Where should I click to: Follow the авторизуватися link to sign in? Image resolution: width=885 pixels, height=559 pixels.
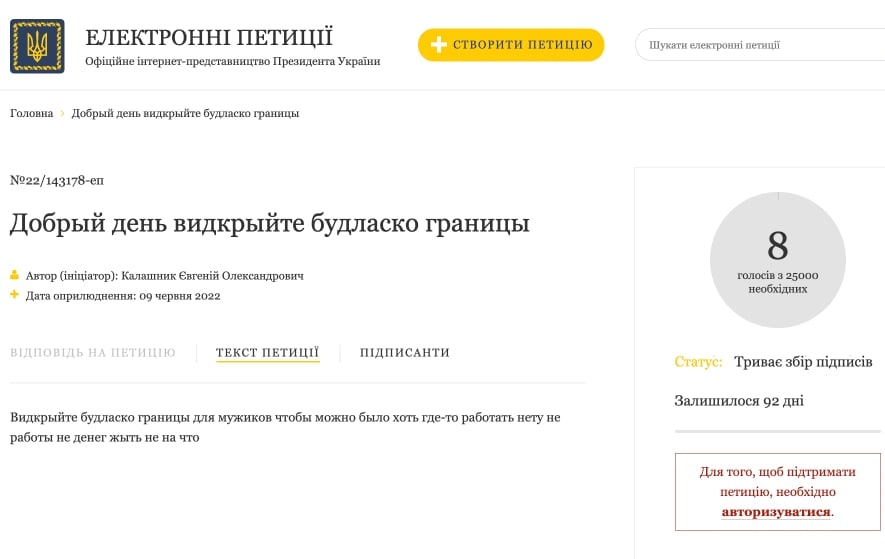click(776, 512)
